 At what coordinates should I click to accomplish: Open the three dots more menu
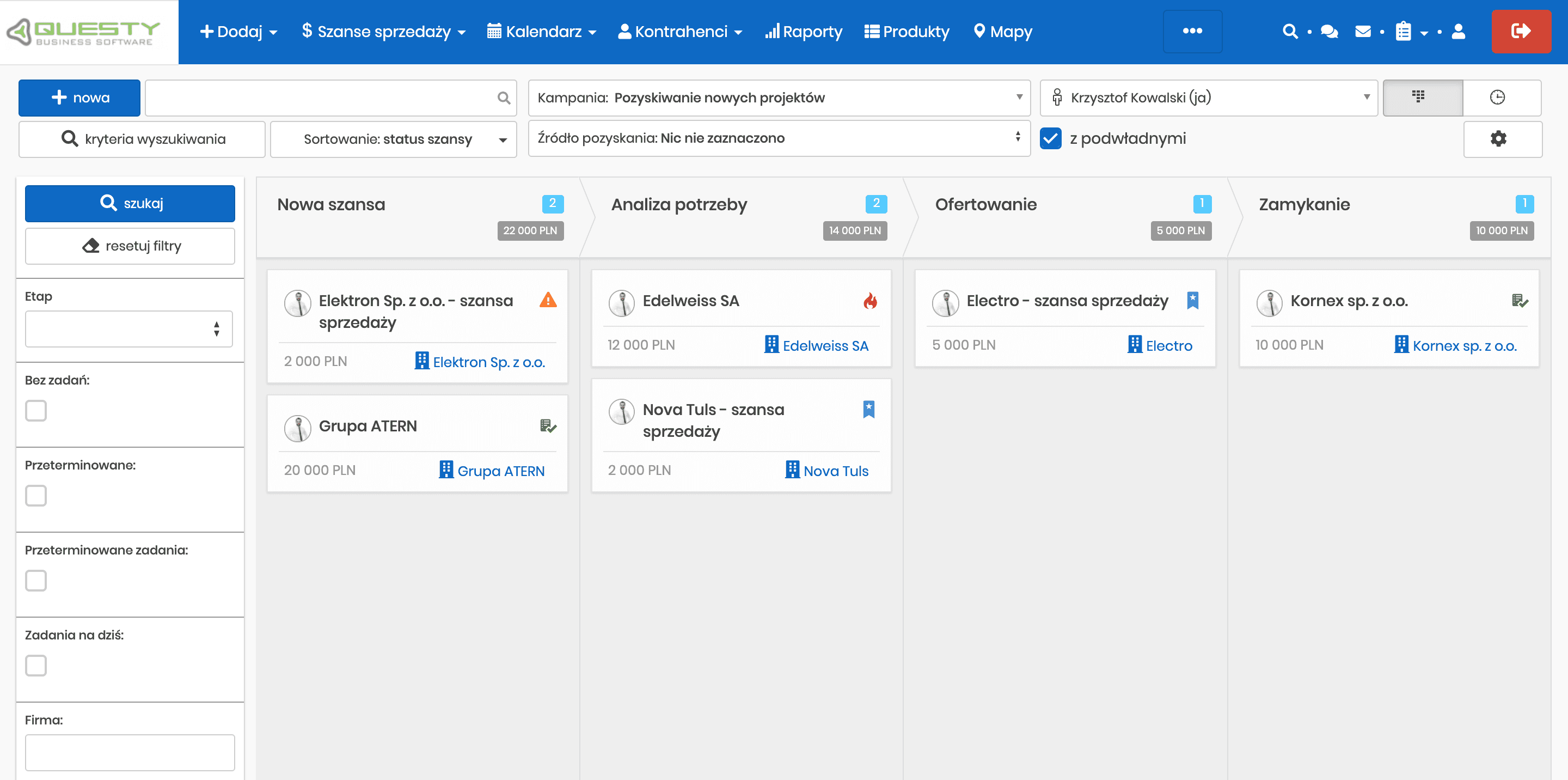coord(1192,31)
